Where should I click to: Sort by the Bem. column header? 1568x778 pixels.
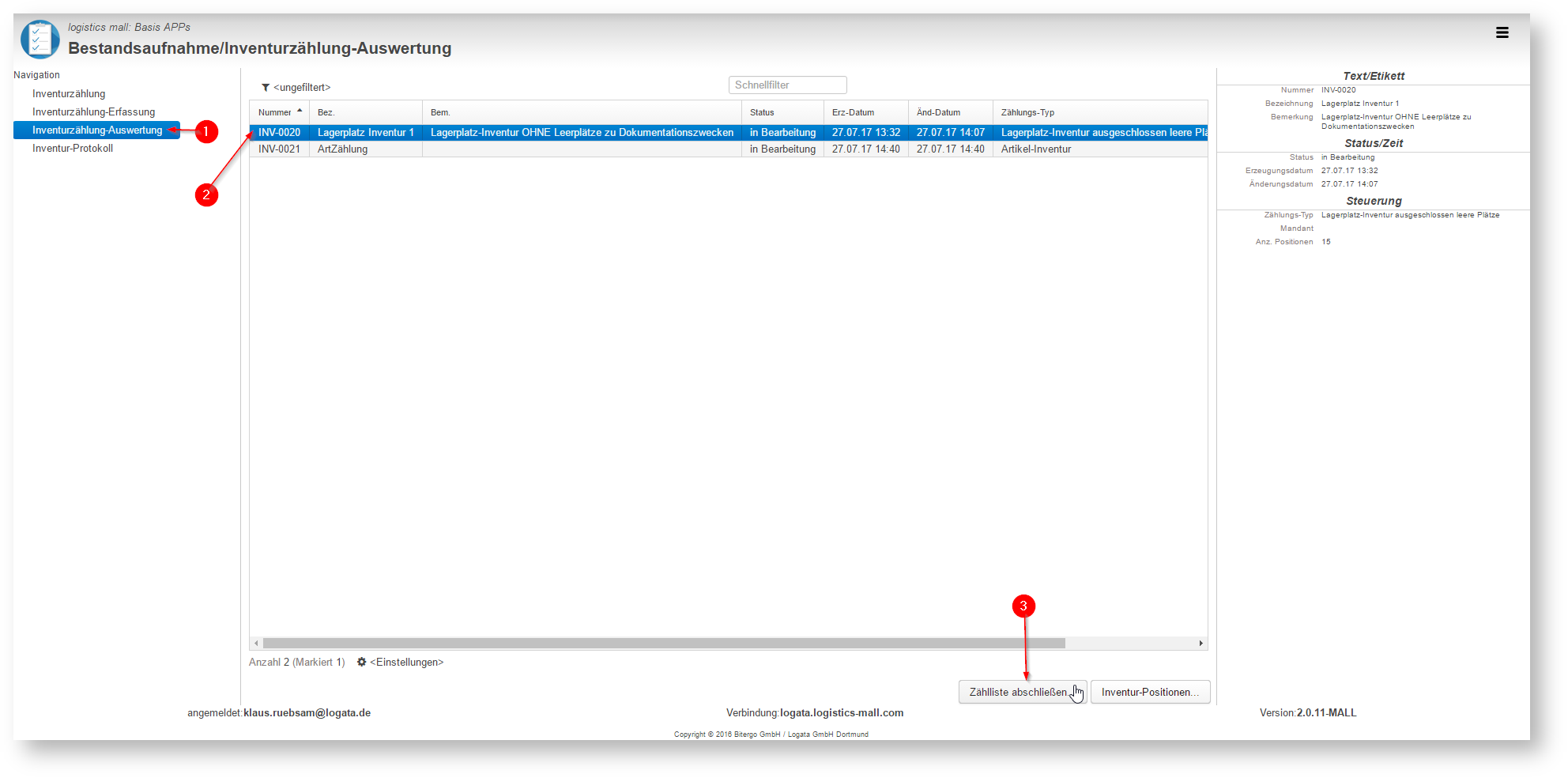click(x=582, y=112)
